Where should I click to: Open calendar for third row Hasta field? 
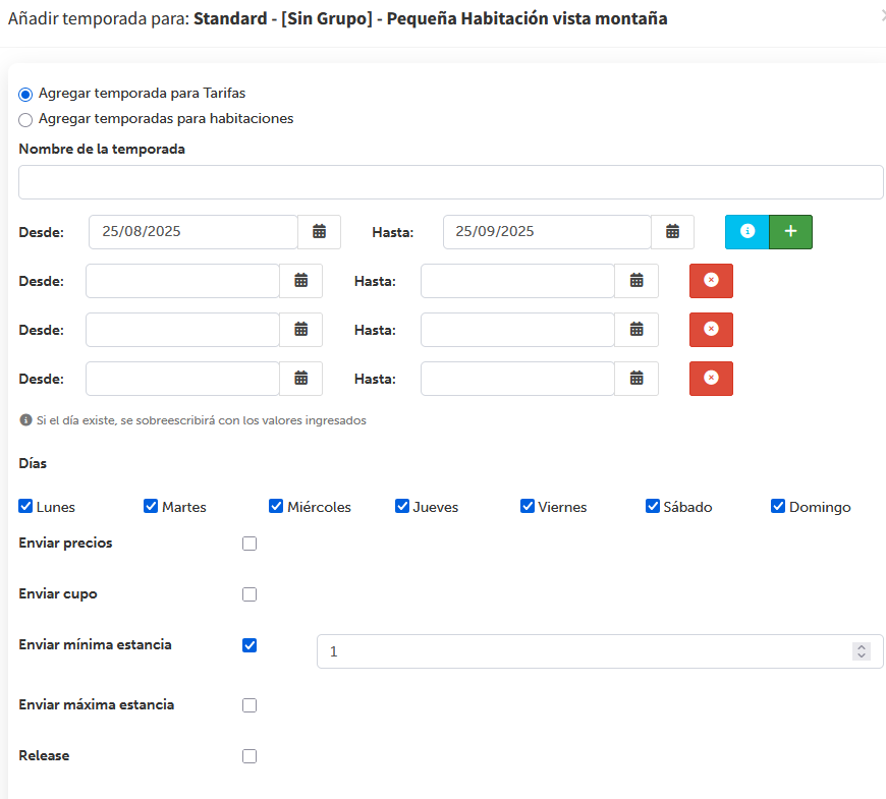tap(636, 329)
